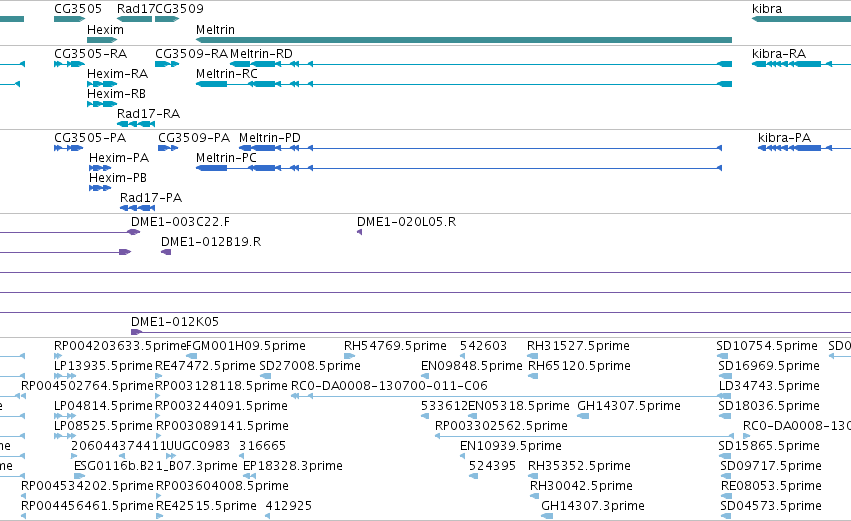This screenshot has height=521, width=851.
Task: Click the RH54769.5prime EST label
Action: pos(395,346)
